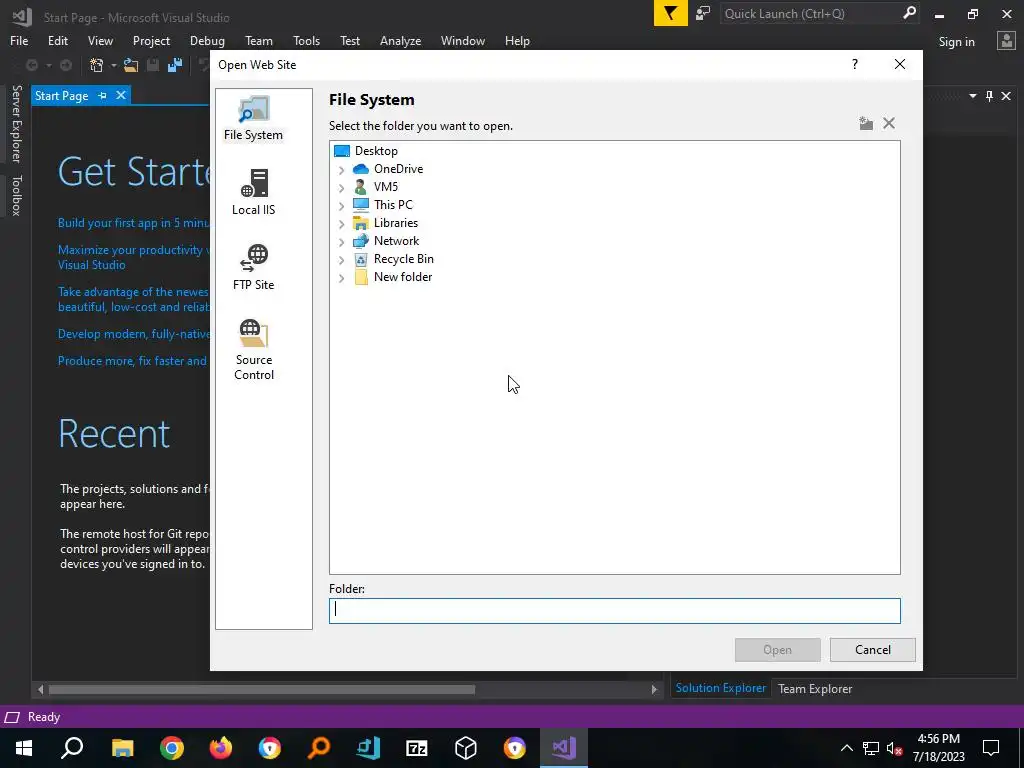Open the Source Control location option

point(253,350)
